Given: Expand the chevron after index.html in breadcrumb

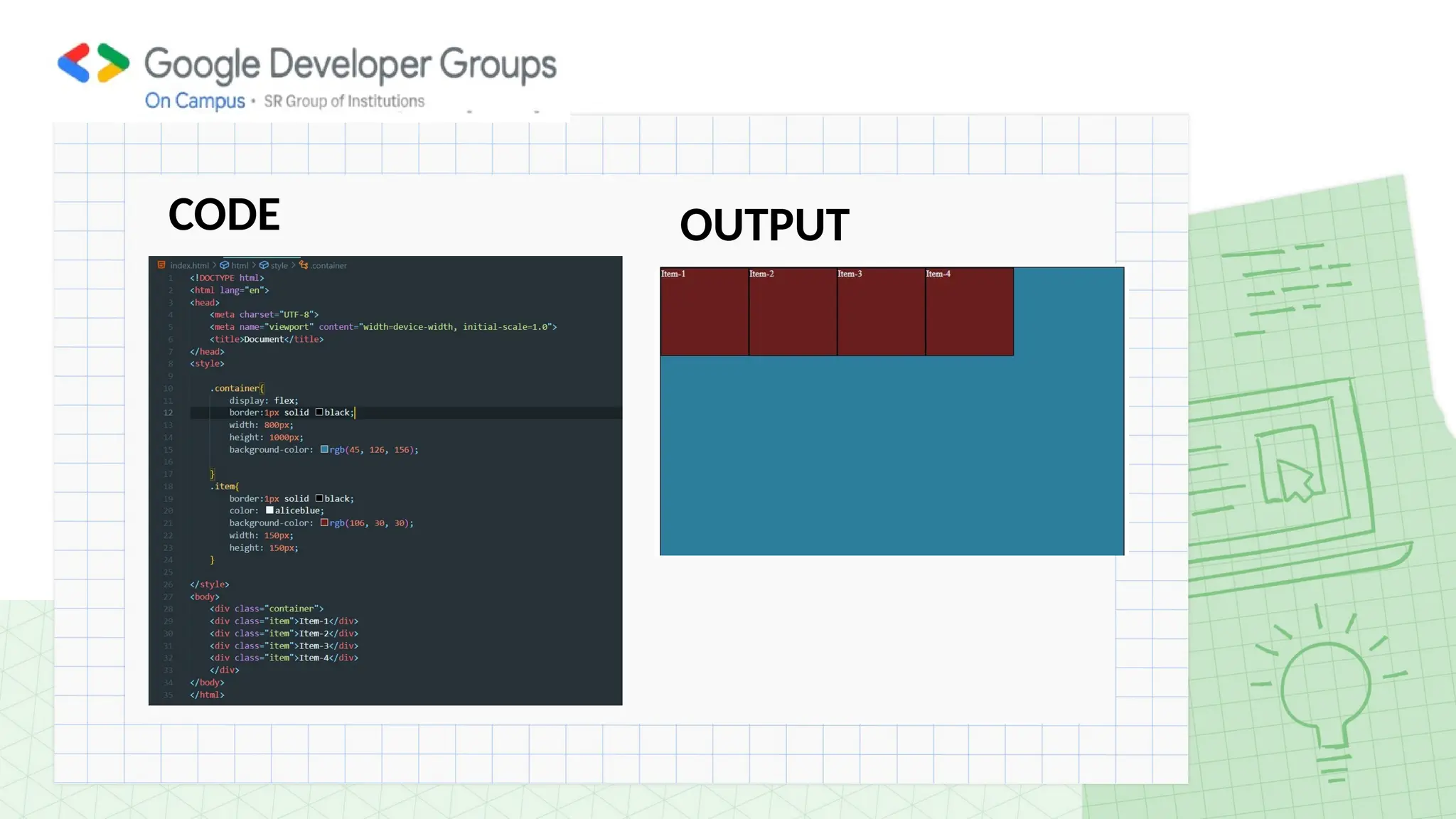Looking at the screenshot, I should 214,265.
